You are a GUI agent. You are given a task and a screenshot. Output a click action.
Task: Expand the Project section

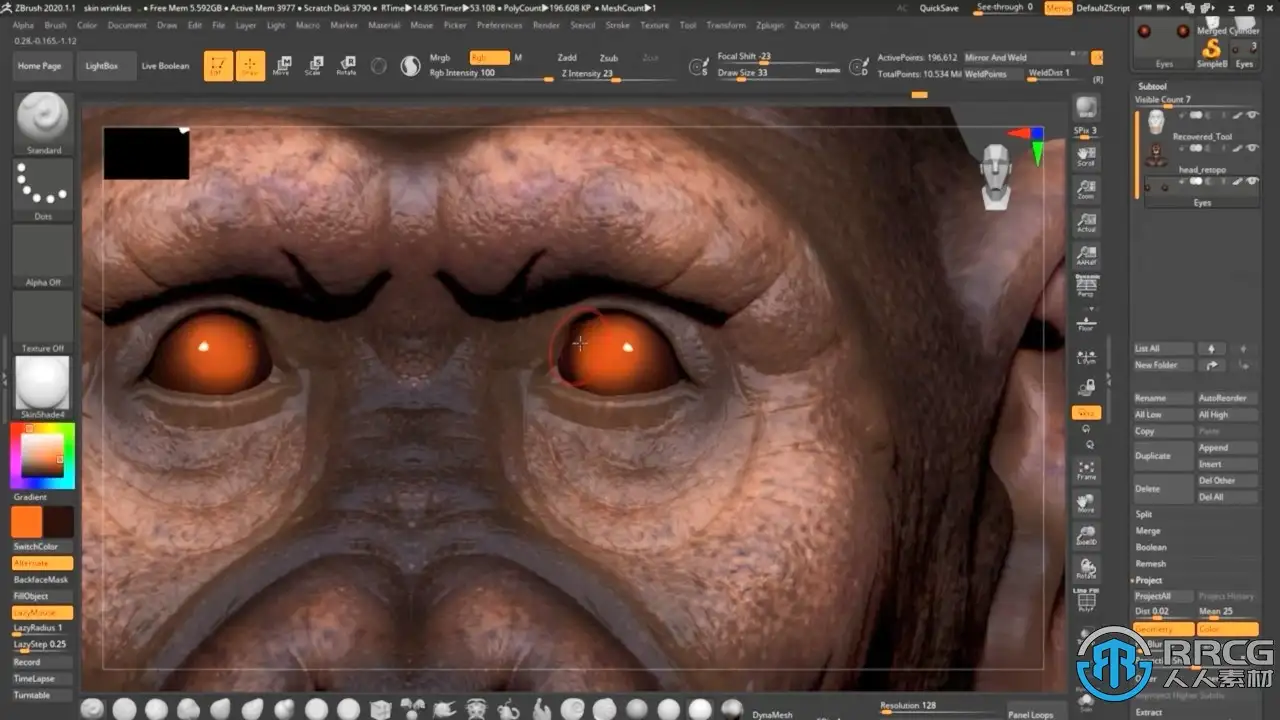coord(1149,580)
